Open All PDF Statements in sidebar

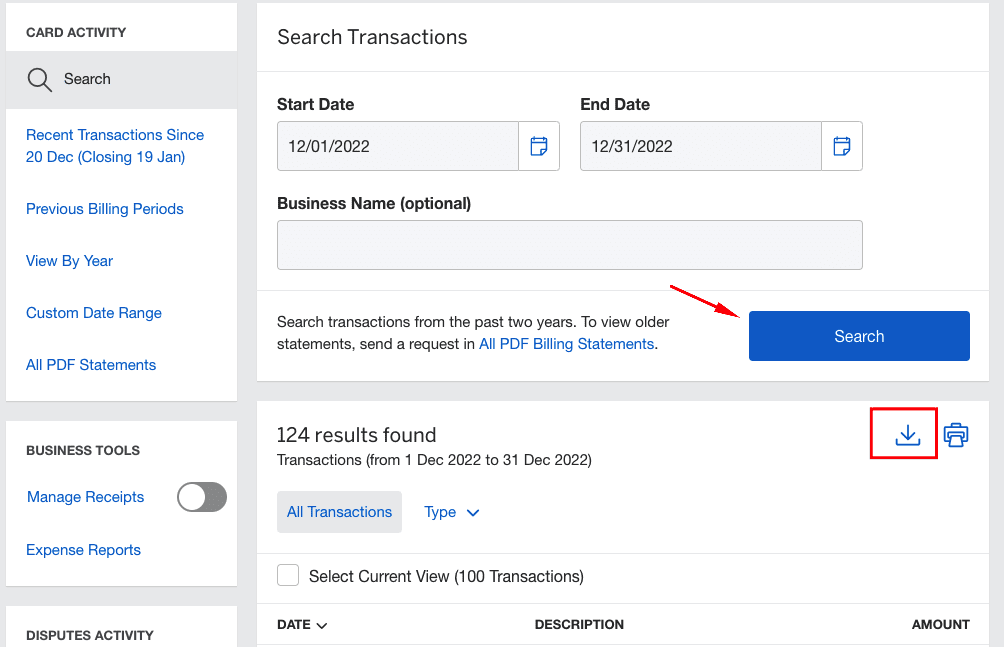click(91, 364)
